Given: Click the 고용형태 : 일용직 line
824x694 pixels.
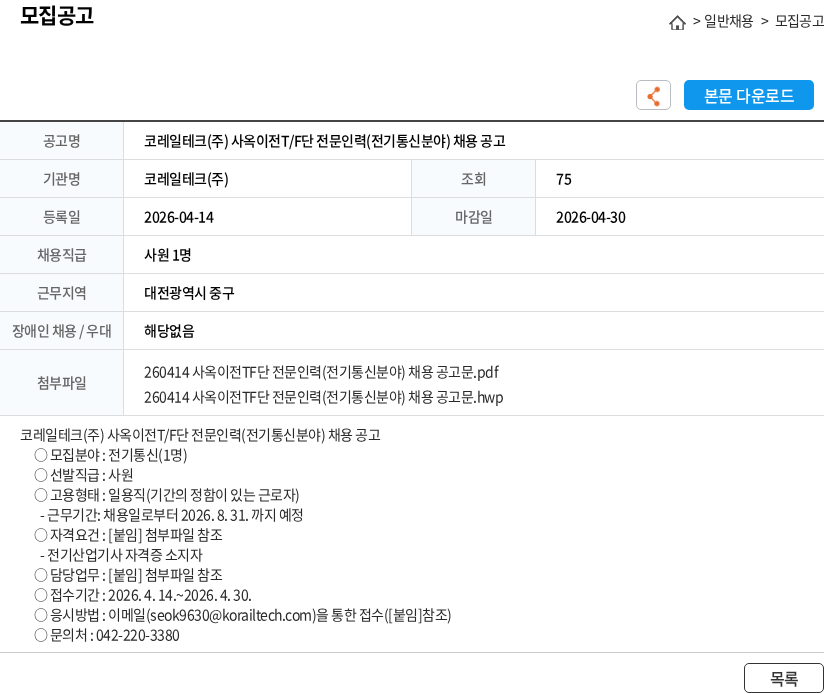Looking at the screenshot, I should [x=167, y=495].
